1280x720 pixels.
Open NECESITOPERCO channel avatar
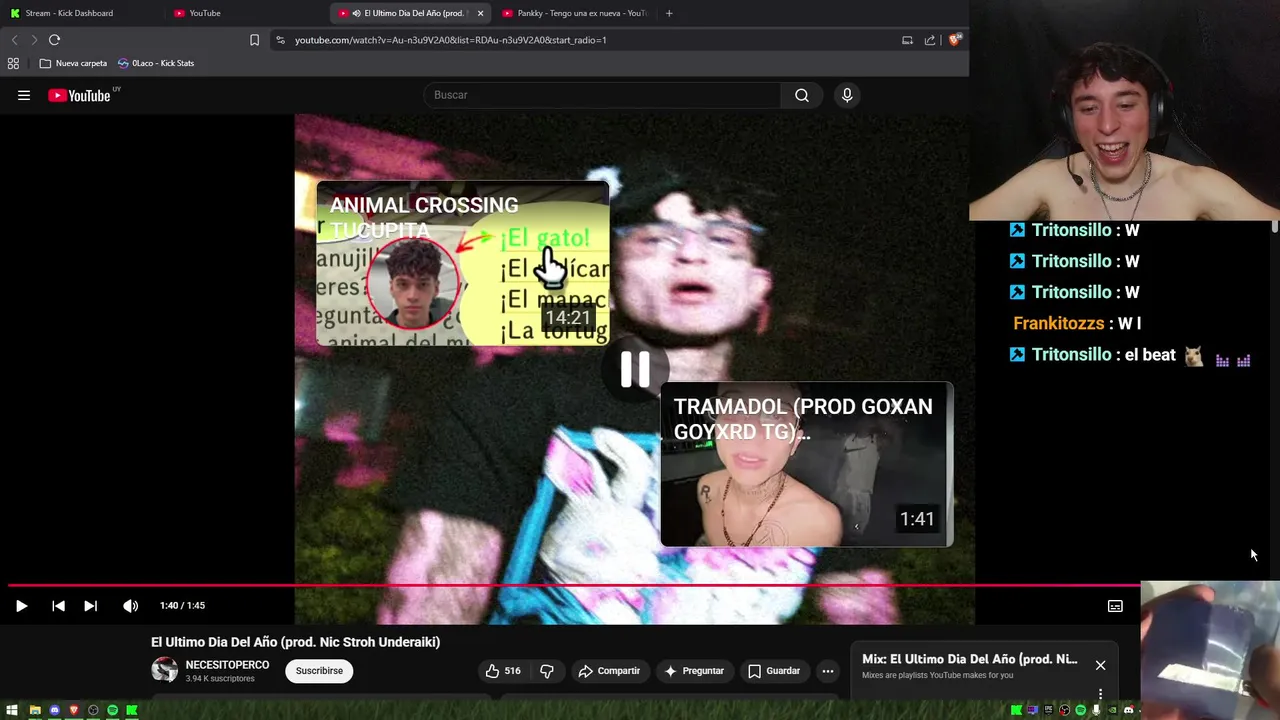point(164,670)
